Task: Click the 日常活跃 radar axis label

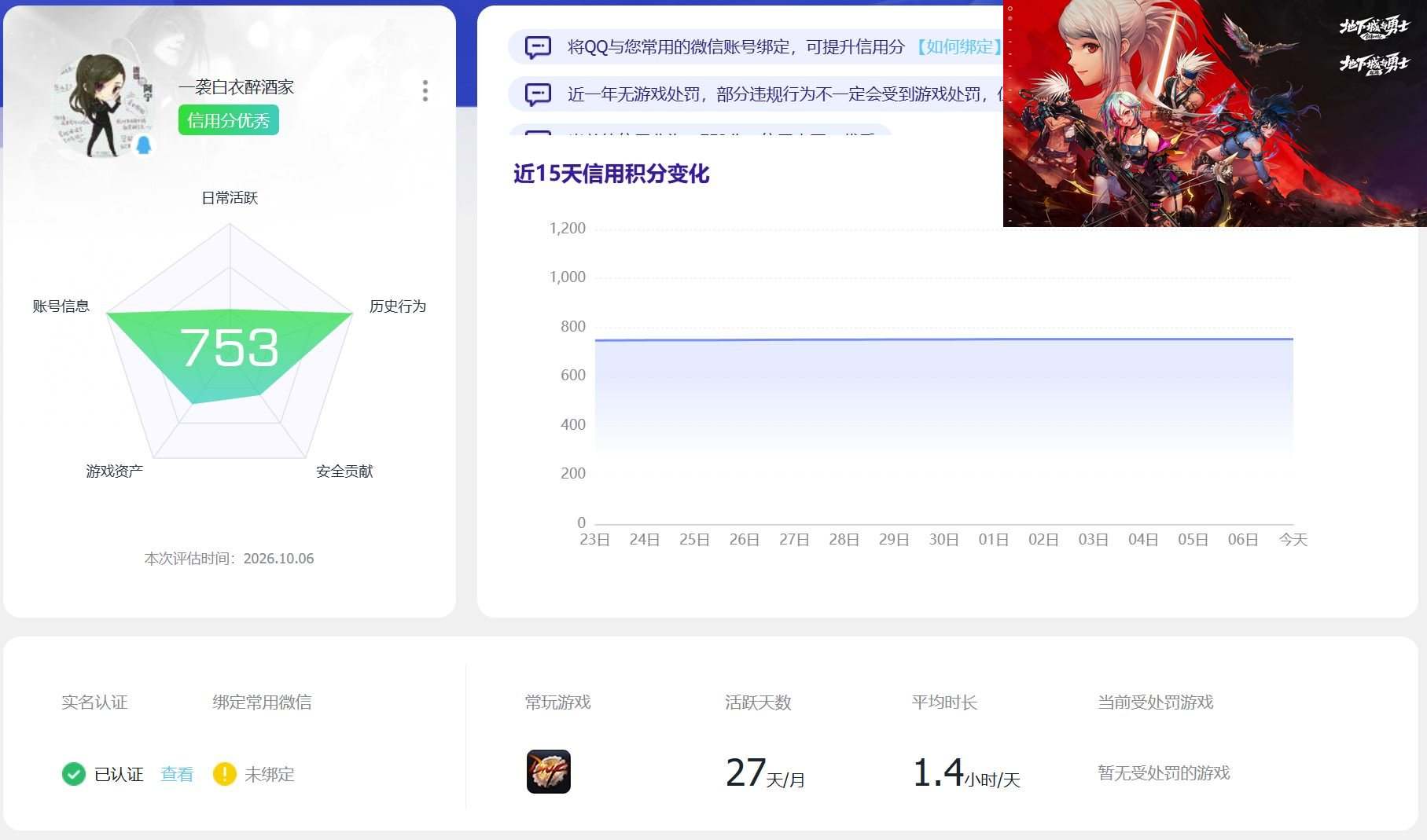Action: [230, 198]
